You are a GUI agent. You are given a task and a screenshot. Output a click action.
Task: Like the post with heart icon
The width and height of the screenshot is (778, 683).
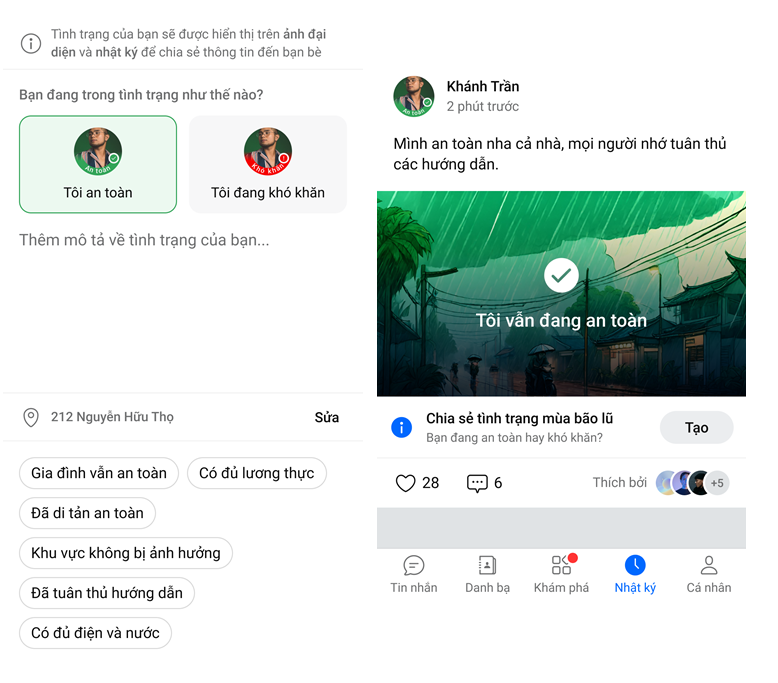pos(405,483)
